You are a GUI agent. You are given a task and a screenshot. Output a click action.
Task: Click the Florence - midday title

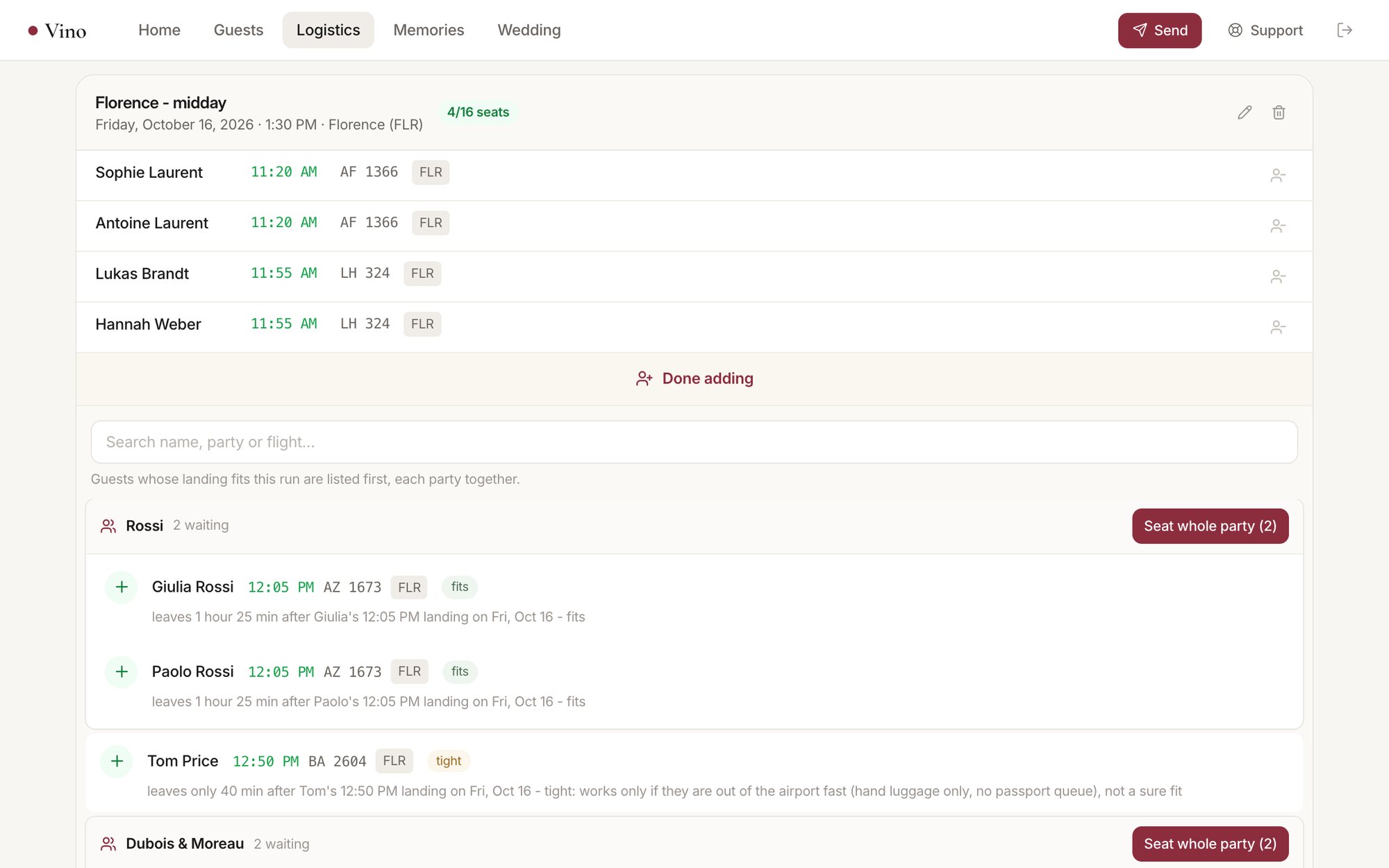click(x=160, y=103)
